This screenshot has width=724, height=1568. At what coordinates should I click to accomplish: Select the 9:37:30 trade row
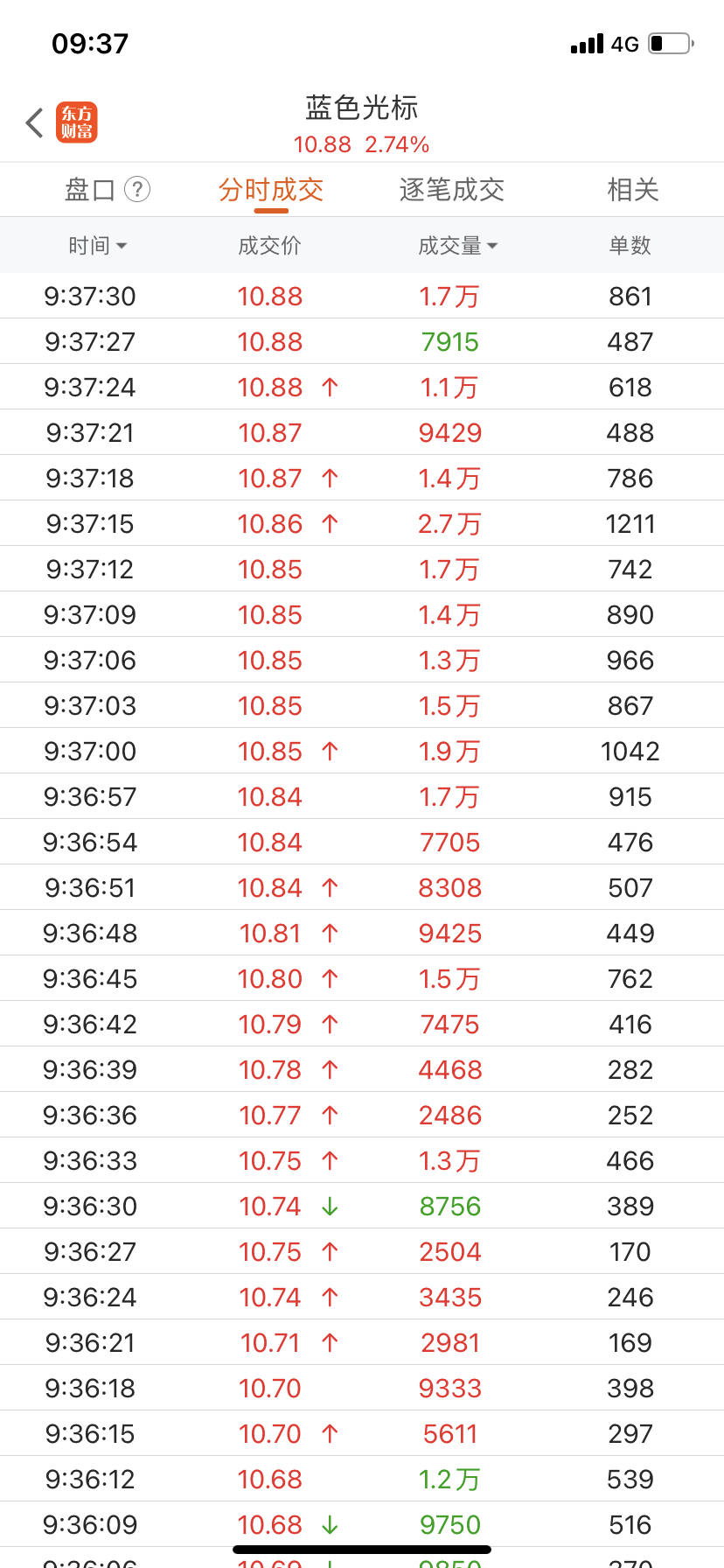pyautogui.click(x=362, y=297)
